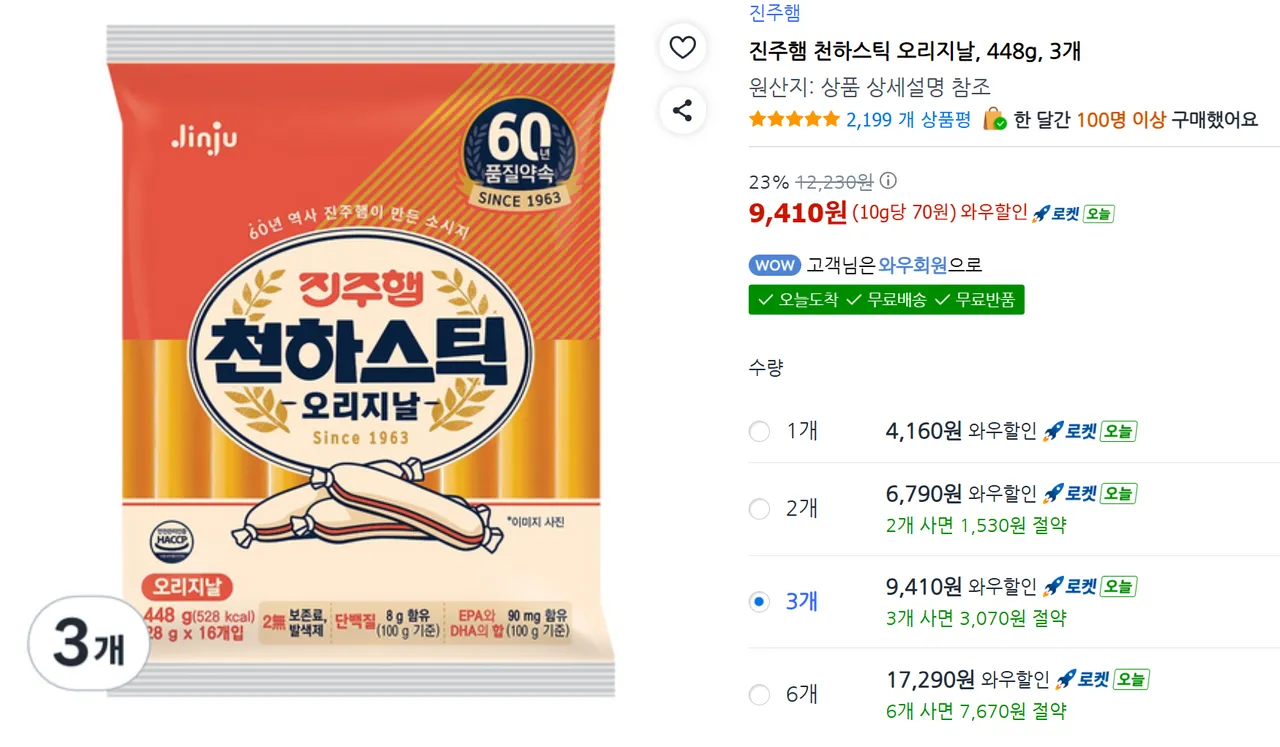This screenshot has width=1280, height=747.
Task: Click the blue WOW membership badge
Action: 775,265
